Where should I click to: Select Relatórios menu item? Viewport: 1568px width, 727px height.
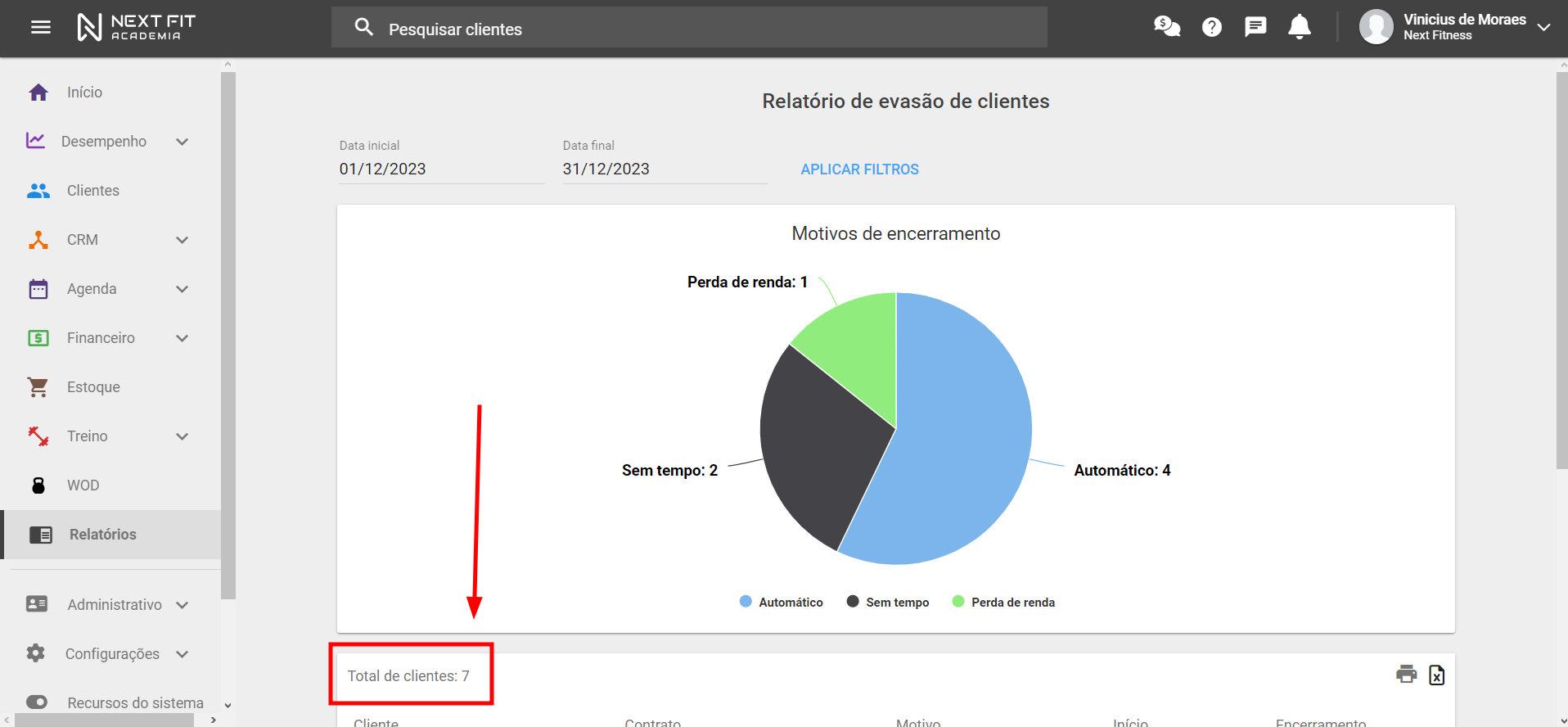click(x=110, y=535)
